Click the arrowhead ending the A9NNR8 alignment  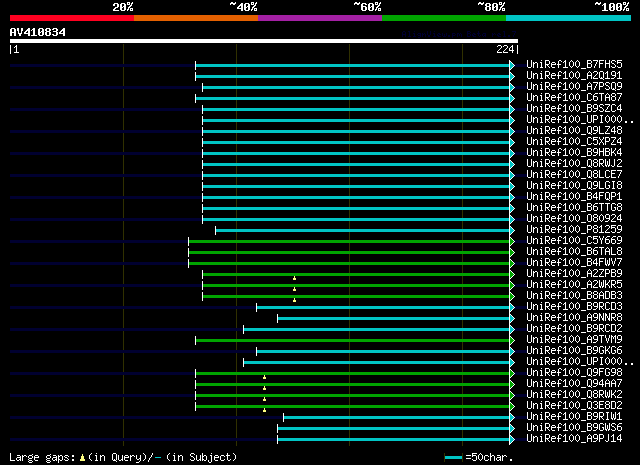point(512,318)
